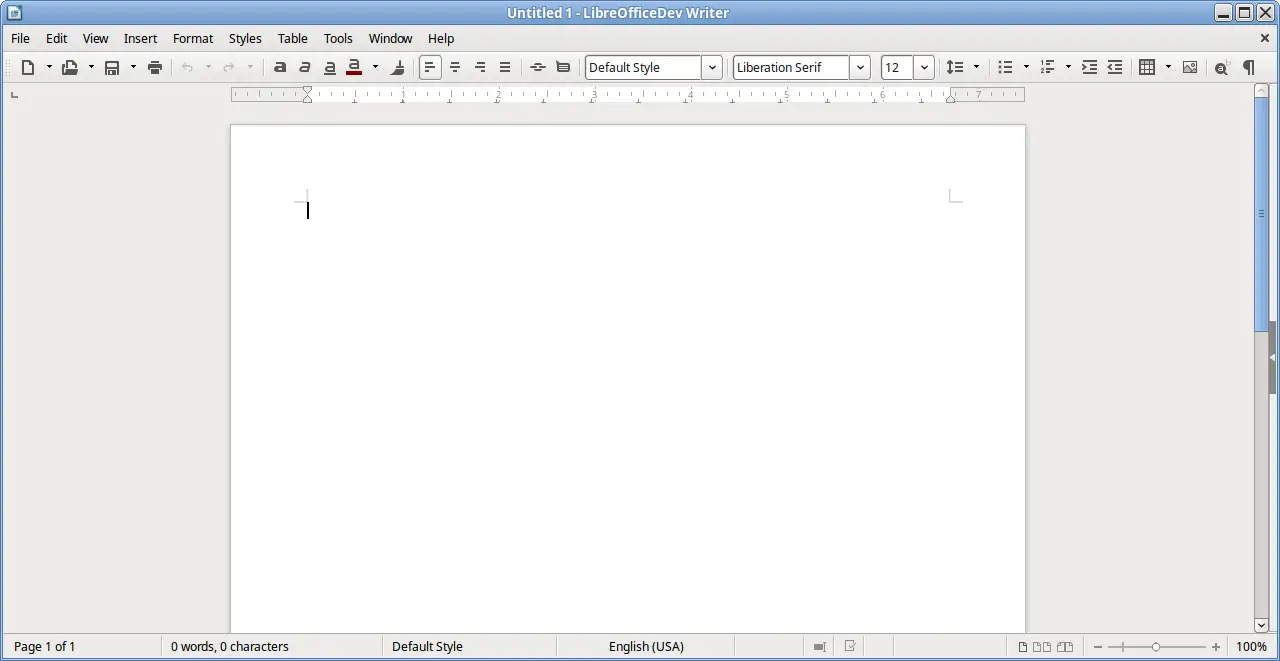Click the Find and Replace icon
The image size is (1280, 661).
tap(1222, 67)
